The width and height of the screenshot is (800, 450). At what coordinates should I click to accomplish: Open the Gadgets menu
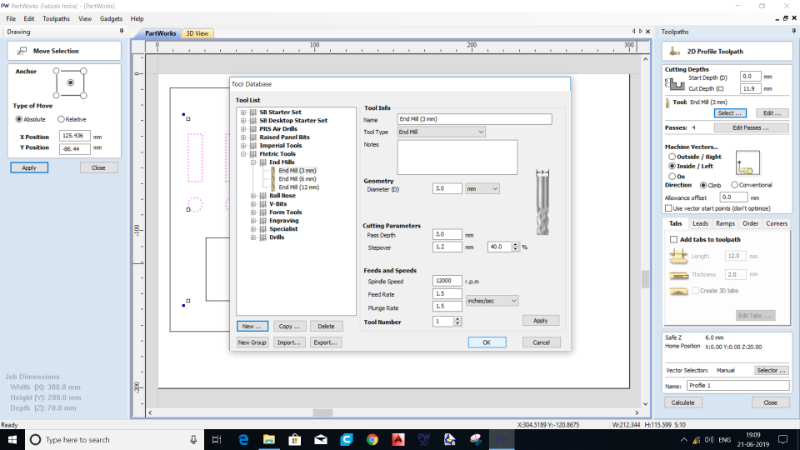(x=111, y=18)
